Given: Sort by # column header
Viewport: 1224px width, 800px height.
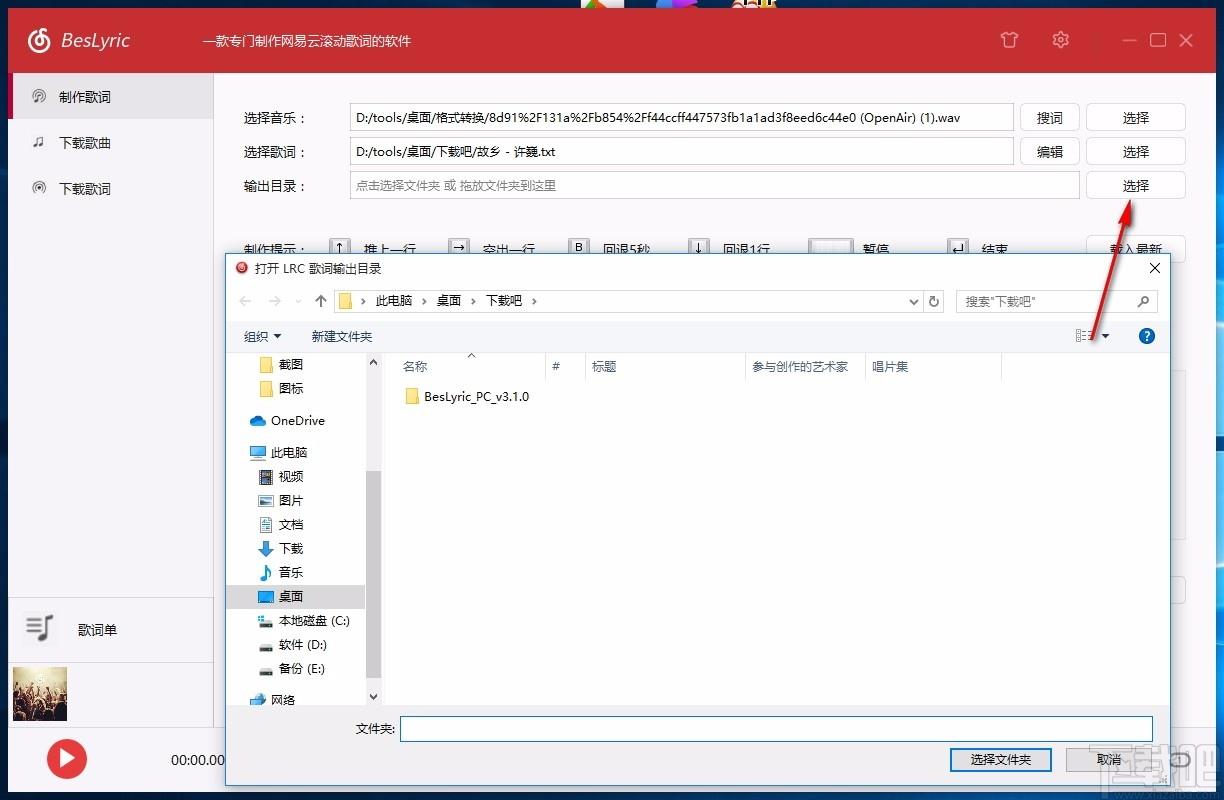Looking at the screenshot, I should [x=565, y=366].
